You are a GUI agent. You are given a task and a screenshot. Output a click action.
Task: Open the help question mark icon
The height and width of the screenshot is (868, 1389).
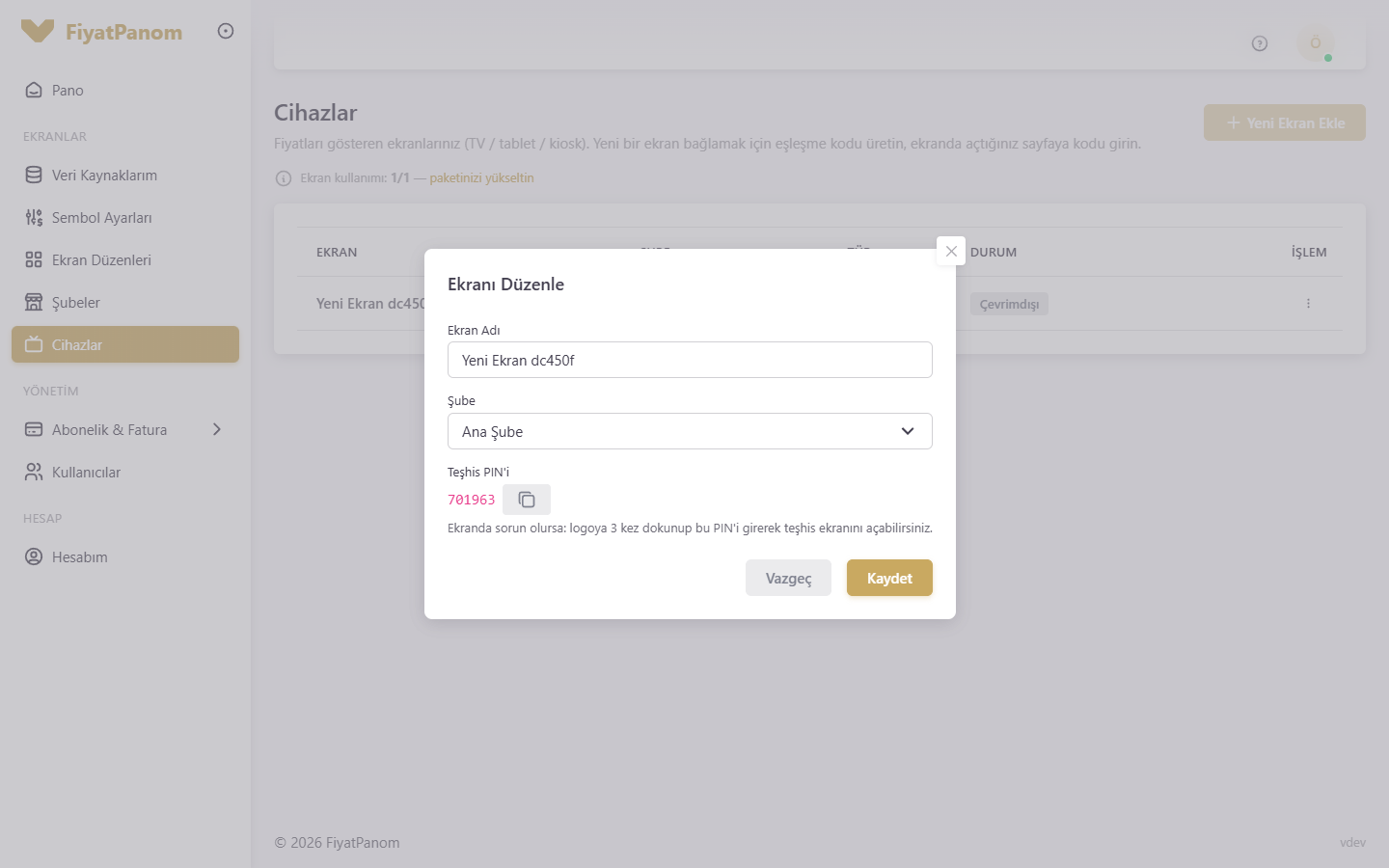pos(1260,43)
